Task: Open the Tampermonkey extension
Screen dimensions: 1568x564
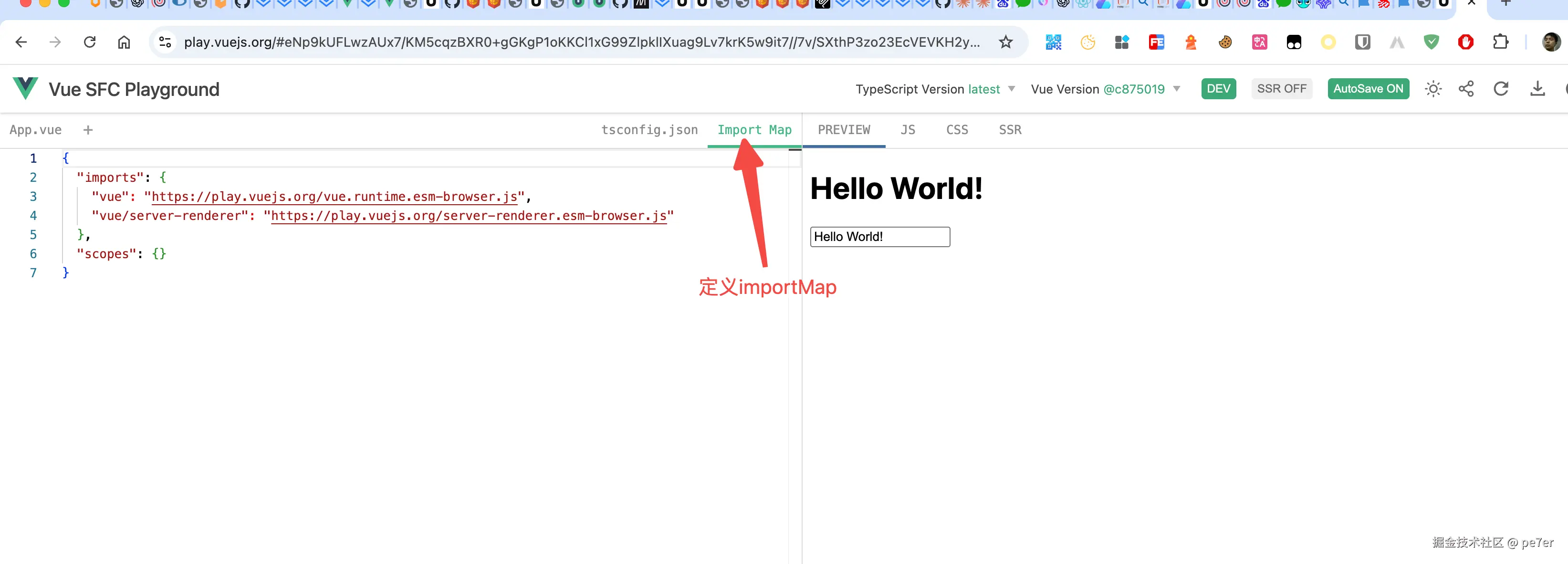Action: [x=1294, y=42]
